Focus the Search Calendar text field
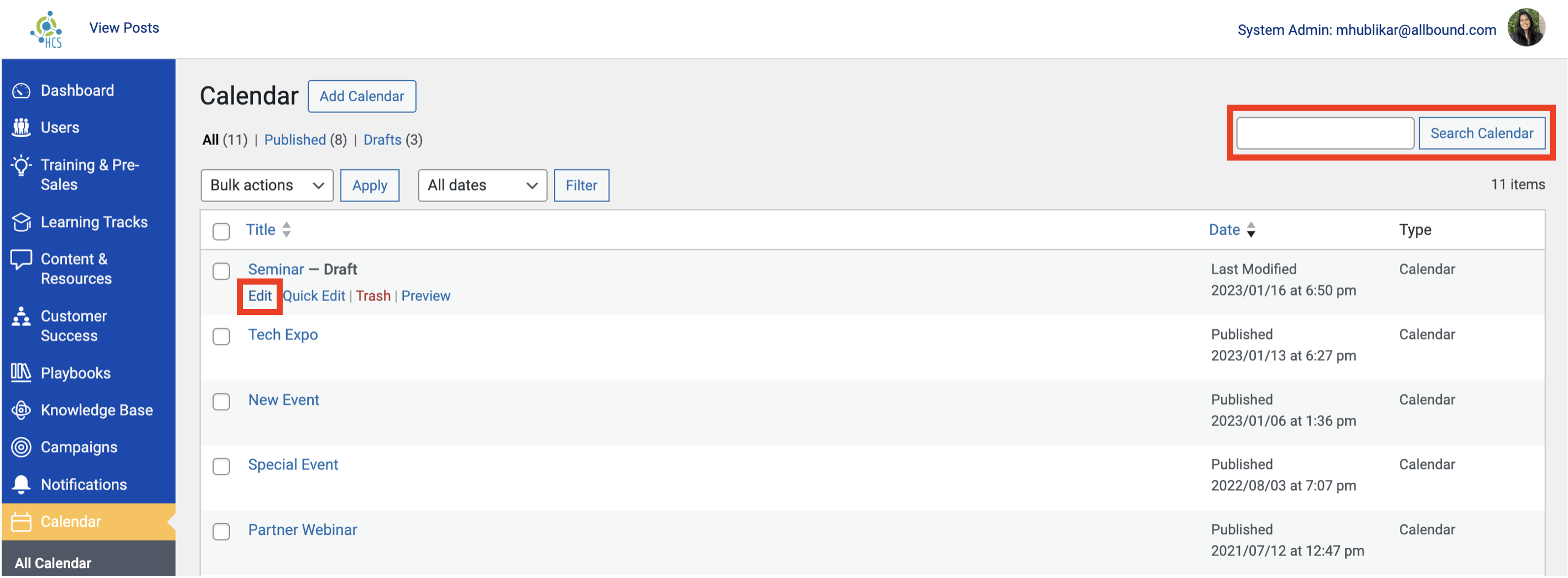 (x=1325, y=133)
